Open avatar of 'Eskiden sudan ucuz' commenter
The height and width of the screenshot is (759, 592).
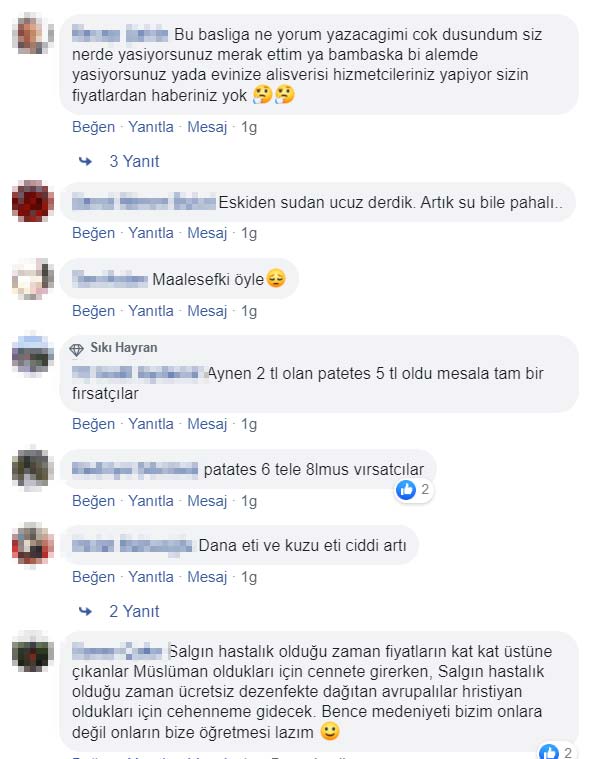click(33, 201)
